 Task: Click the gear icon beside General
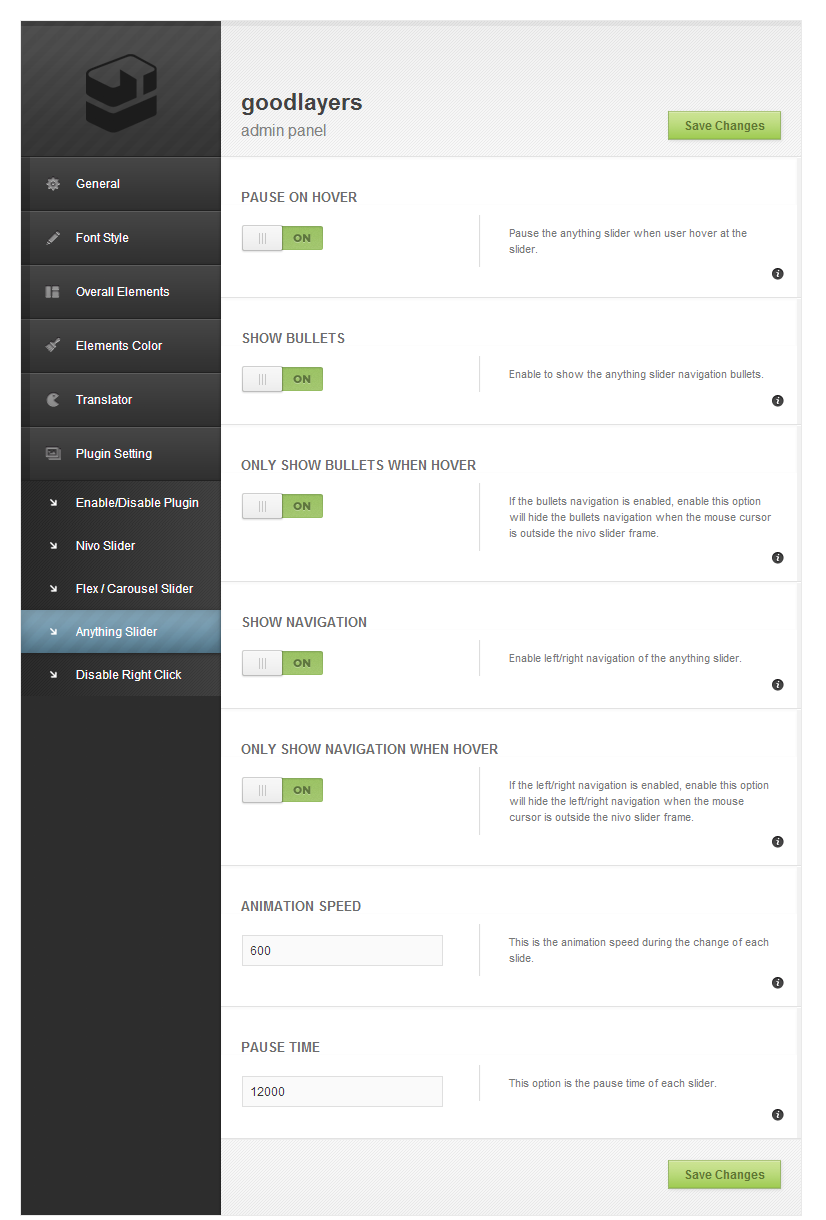click(53, 184)
